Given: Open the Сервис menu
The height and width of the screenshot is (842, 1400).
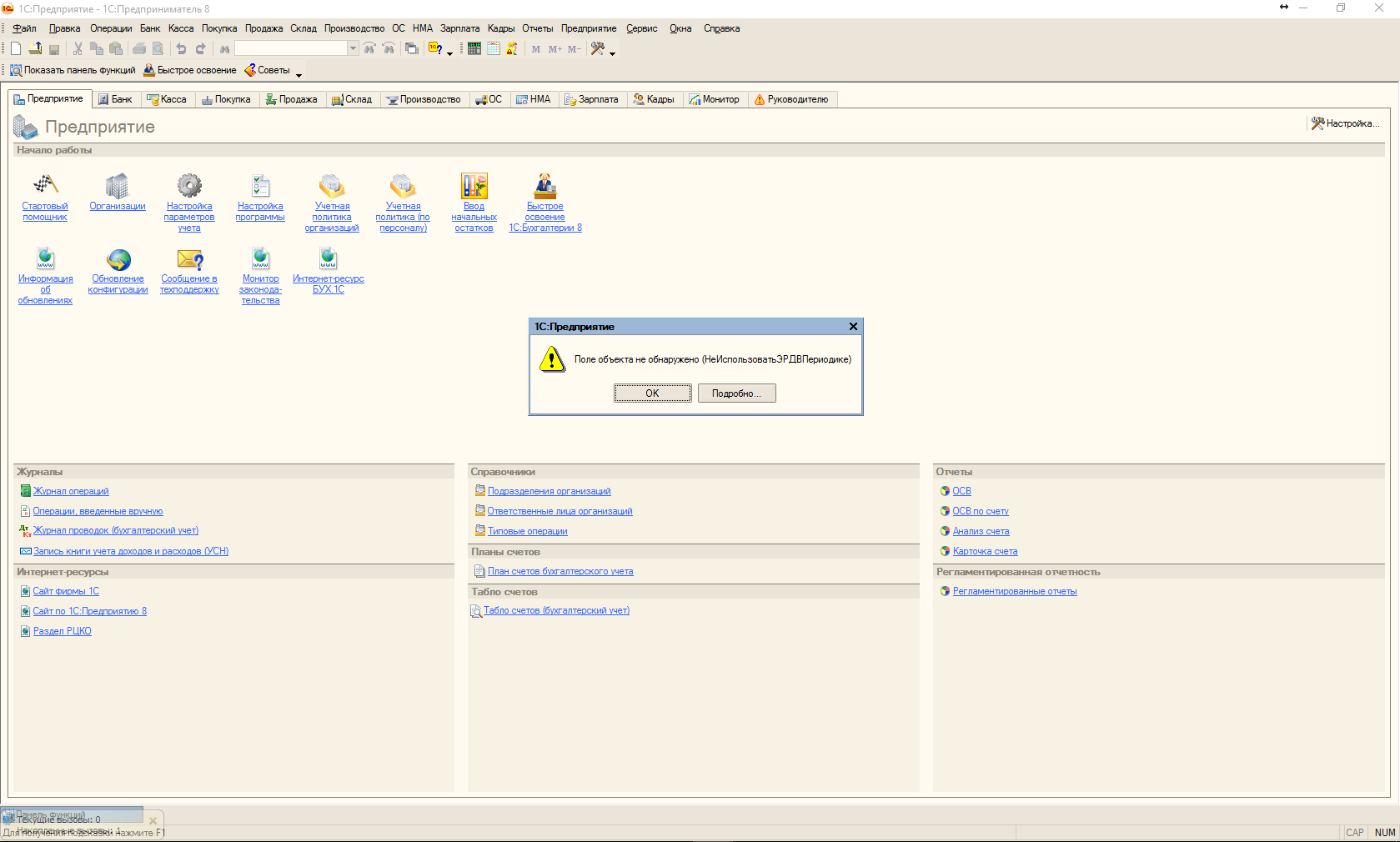Looking at the screenshot, I should tap(642, 28).
